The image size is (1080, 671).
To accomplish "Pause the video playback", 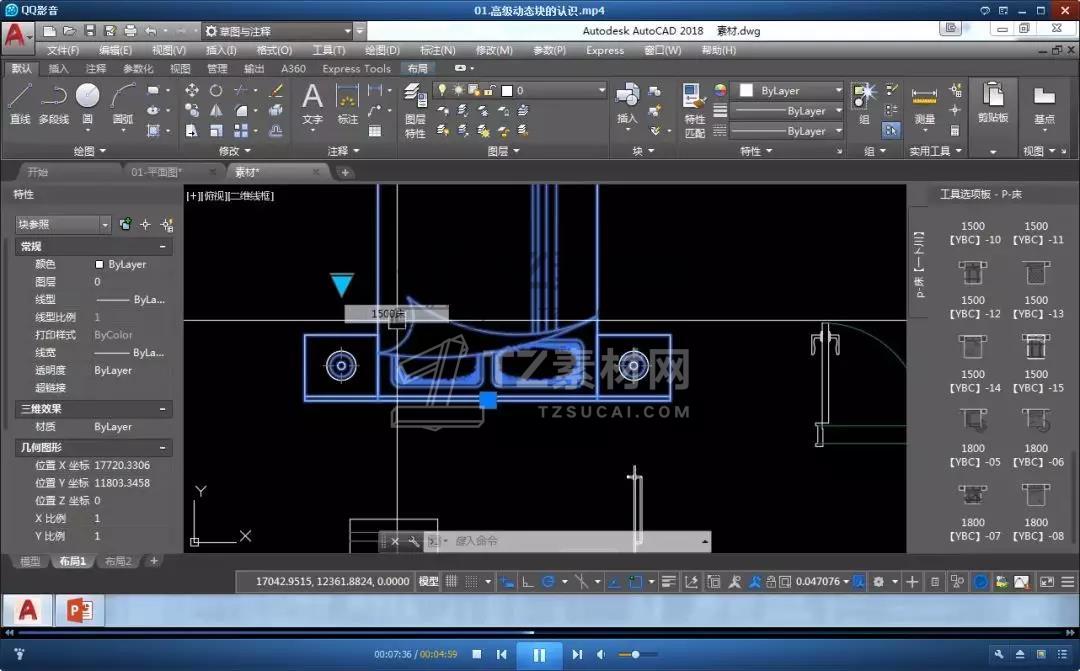I will tap(539, 655).
